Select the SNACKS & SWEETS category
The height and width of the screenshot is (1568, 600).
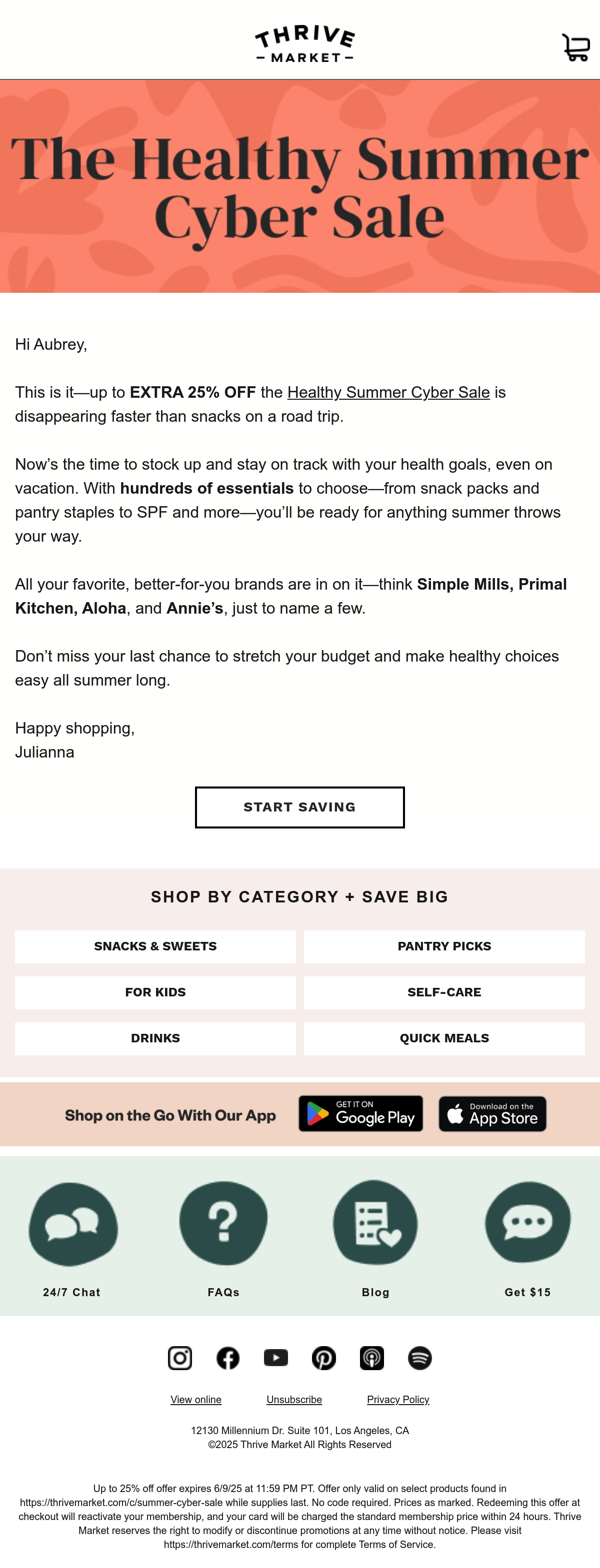tap(155, 946)
